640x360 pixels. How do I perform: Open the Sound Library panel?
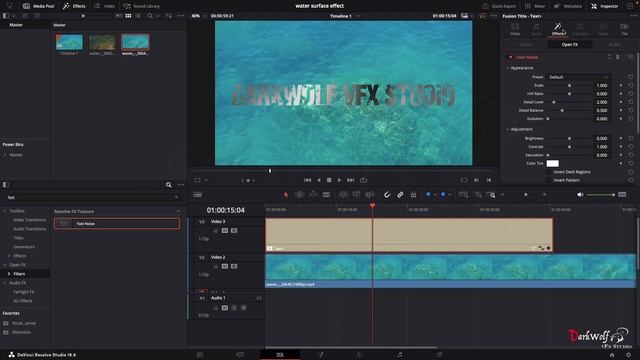click(x=141, y=6)
